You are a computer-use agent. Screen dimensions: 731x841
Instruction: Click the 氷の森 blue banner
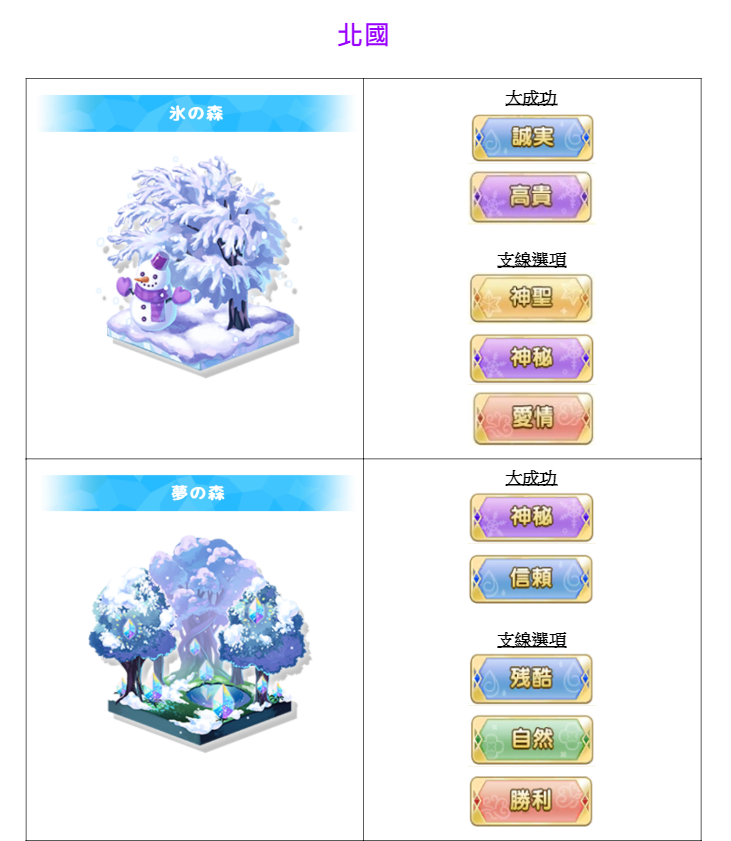196,113
